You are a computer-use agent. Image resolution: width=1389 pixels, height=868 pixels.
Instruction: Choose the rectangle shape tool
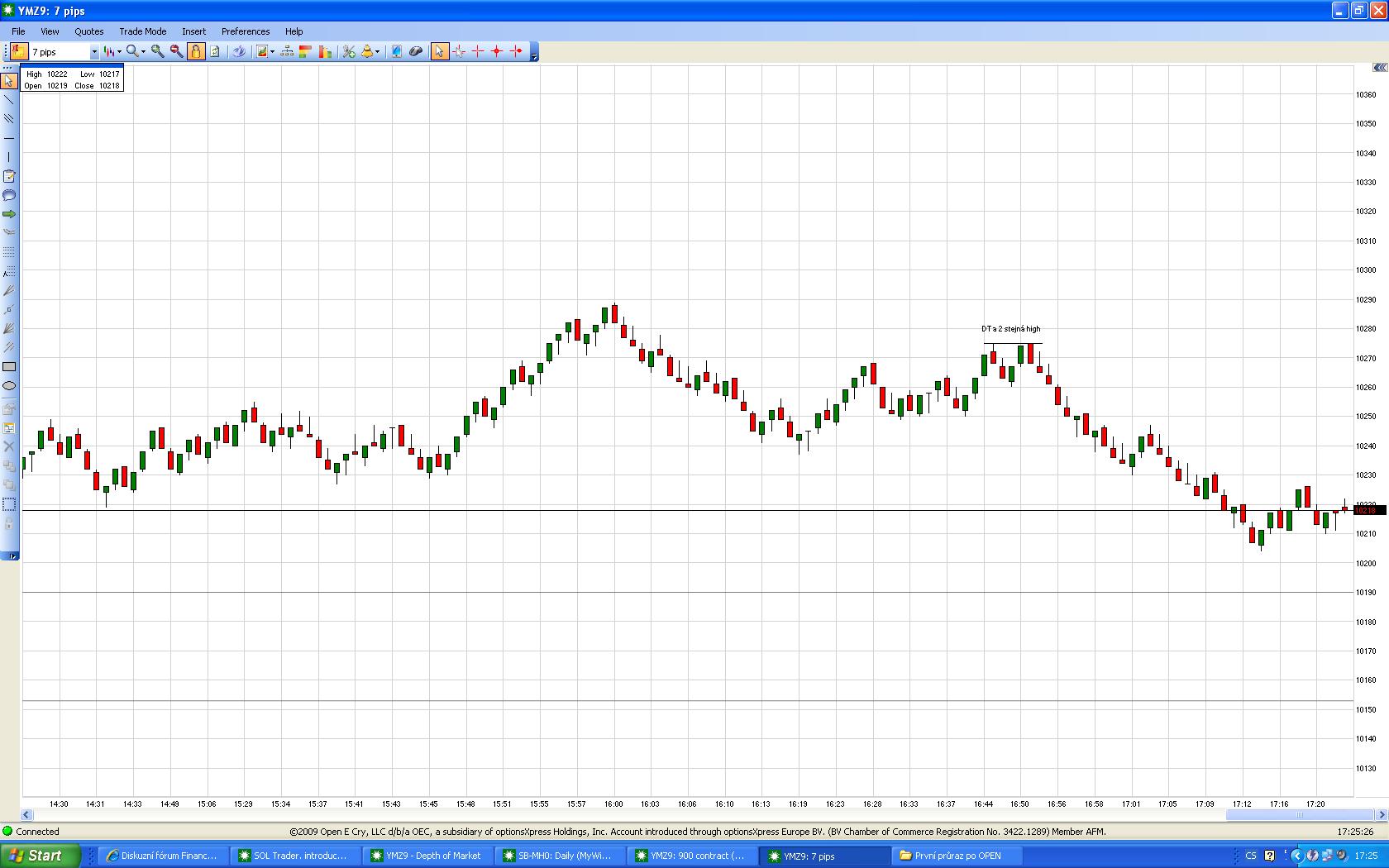pos(9,366)
